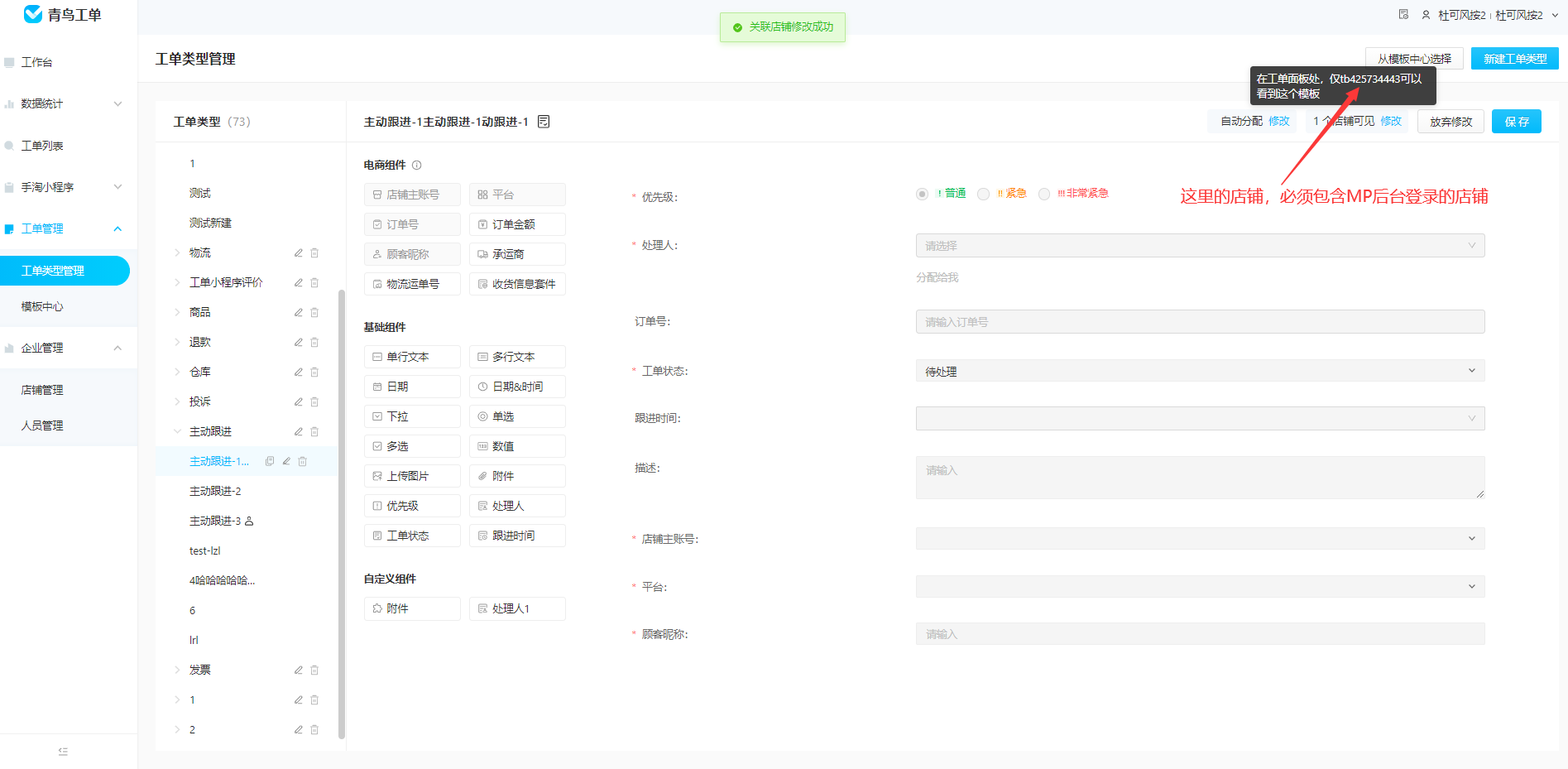
Task: Open the 工单状态 dropdown showing 待处理
Action: pyautogui.click(x=1200, y=372)
